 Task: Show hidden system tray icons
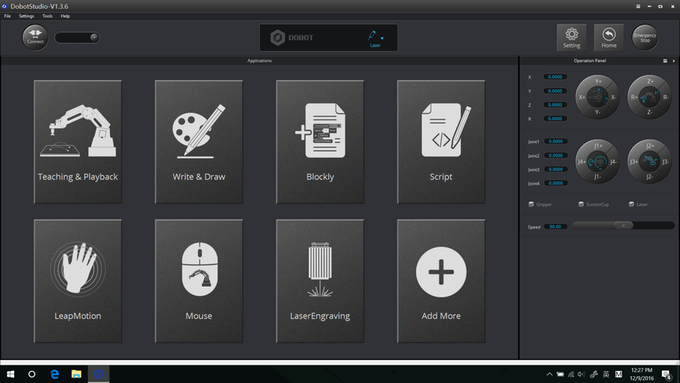(549, 374)
